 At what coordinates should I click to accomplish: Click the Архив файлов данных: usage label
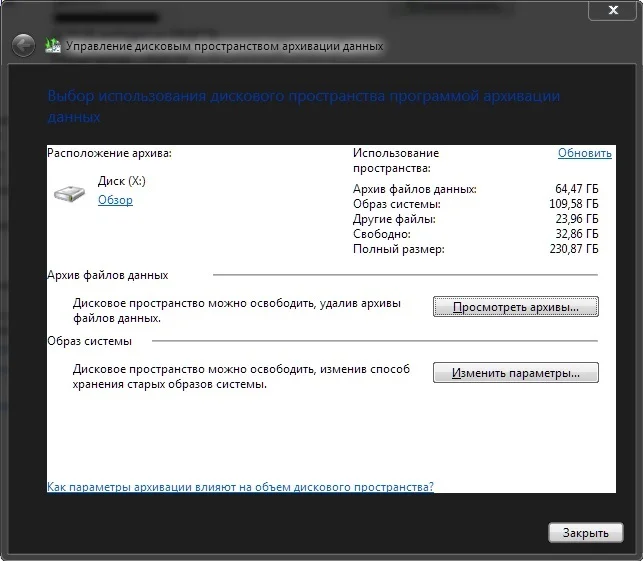(x=415, y=189)
